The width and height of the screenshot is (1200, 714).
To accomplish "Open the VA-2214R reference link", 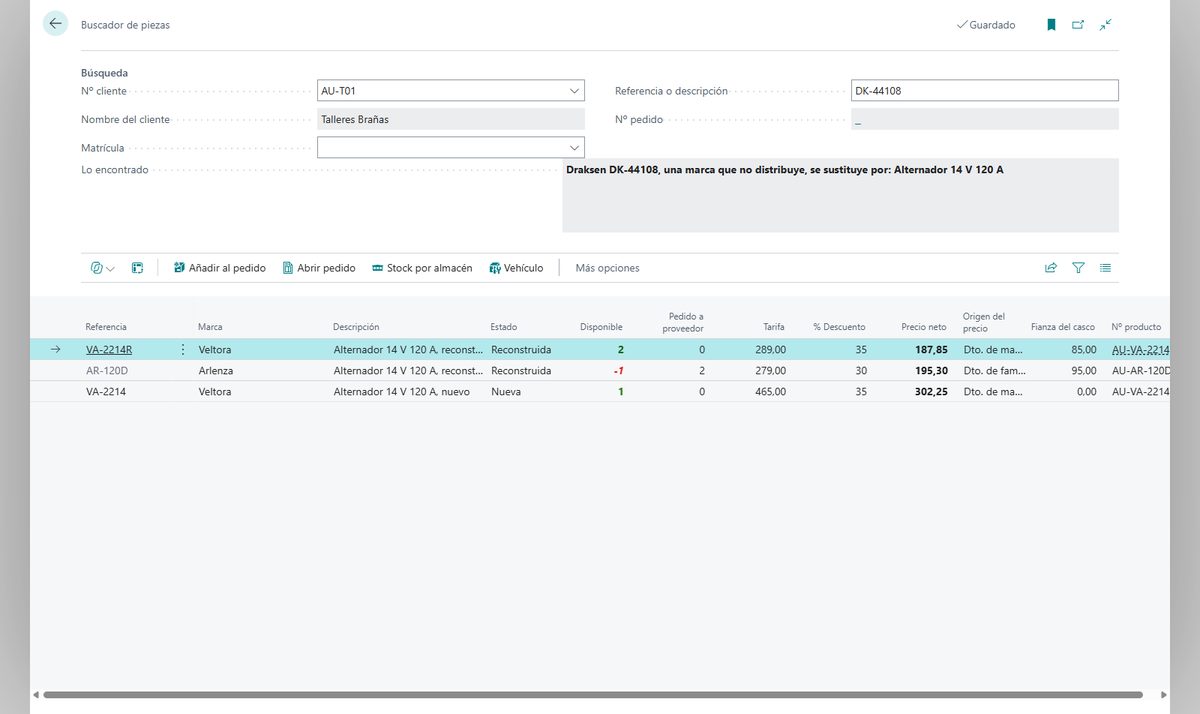I will (109, 350).
